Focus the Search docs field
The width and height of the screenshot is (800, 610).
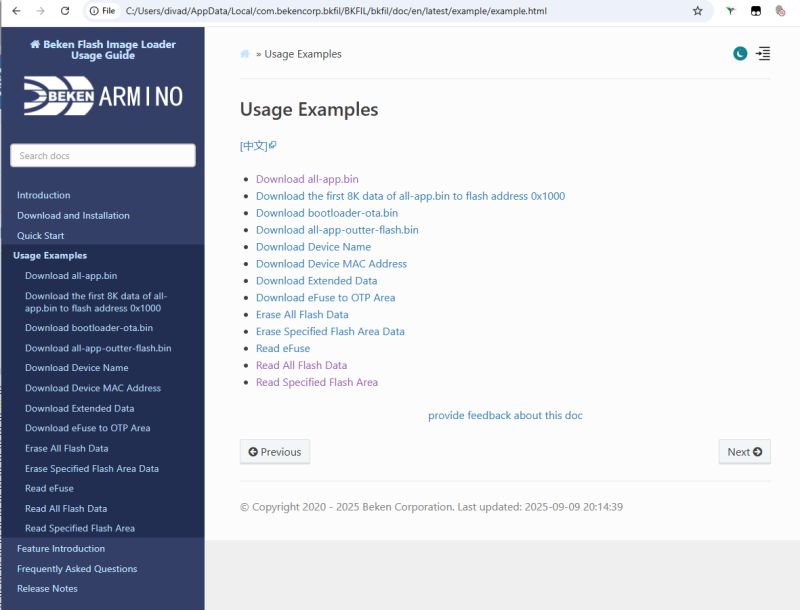coord(103,156)
